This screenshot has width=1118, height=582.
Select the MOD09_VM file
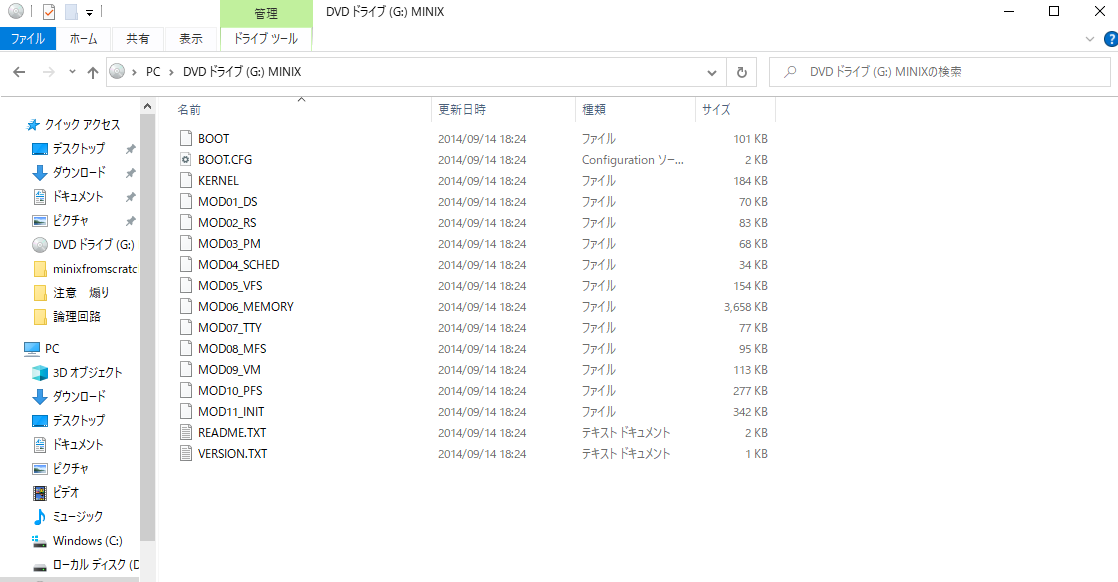click(x=229, y=370)
